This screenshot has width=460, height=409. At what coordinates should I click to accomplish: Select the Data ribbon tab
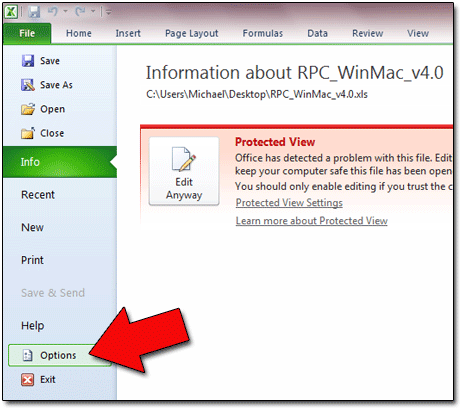coord(317,33)
